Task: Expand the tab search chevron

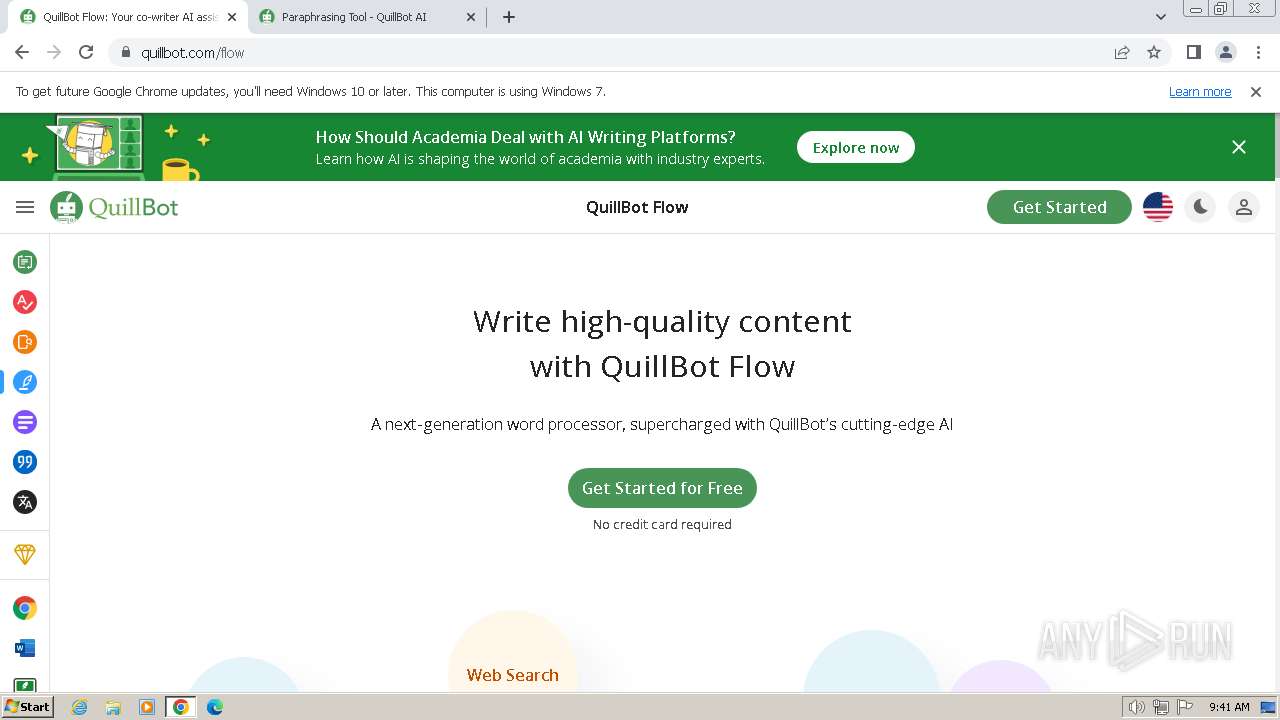Action: (1161, 17)
